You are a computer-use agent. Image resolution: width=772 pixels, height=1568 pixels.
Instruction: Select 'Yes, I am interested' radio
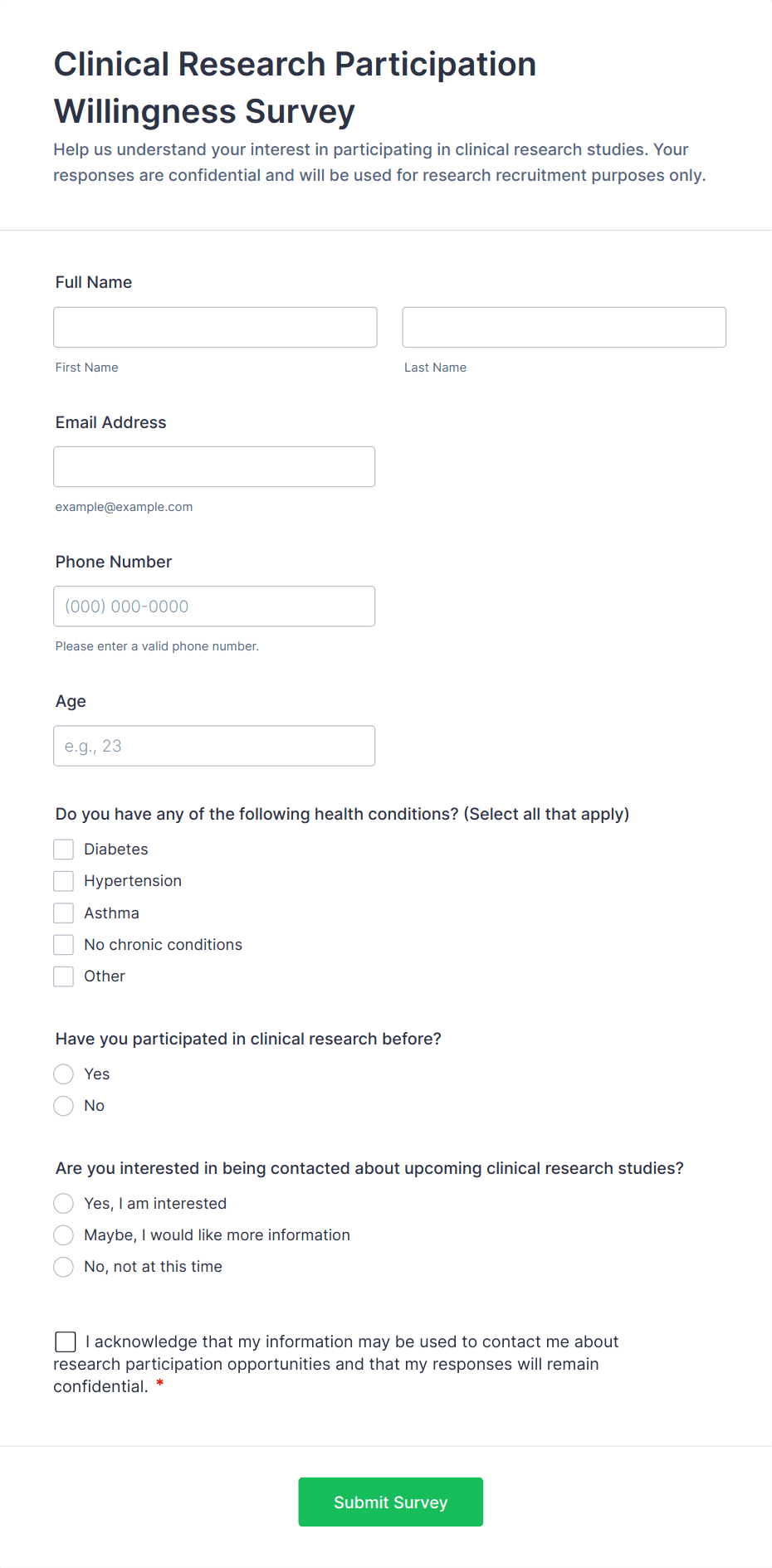(x=64, y=1204)
